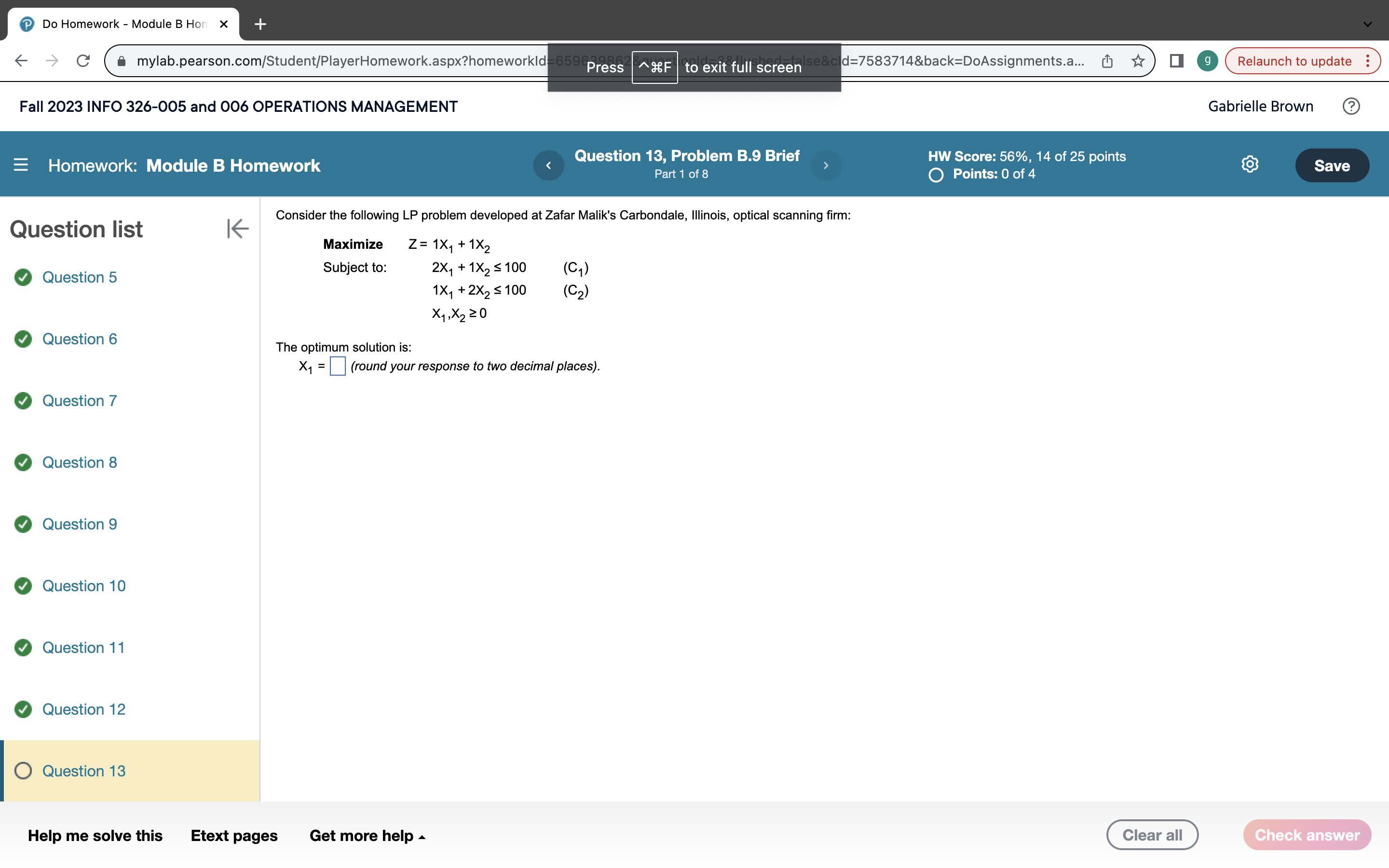
Task: Open the player settings gear
Action: [x=1250, y=164]
